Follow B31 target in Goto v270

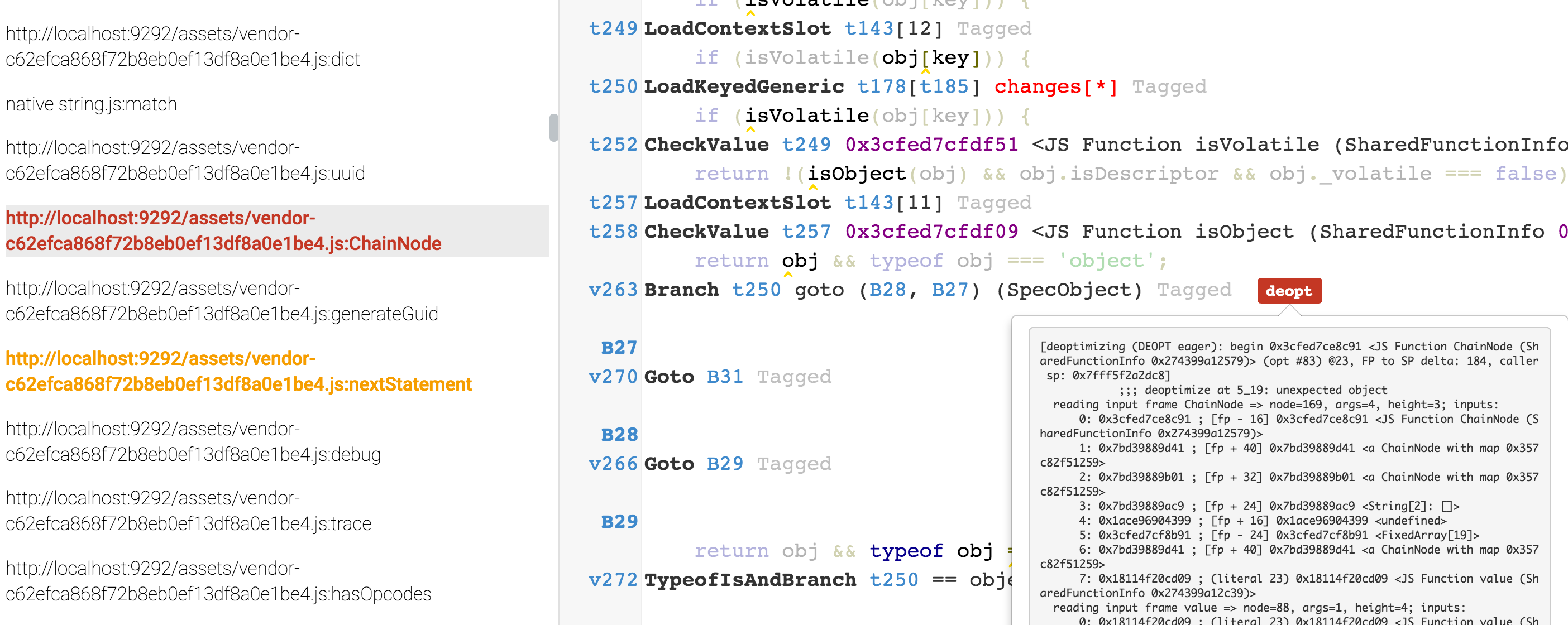(x=725, y=376)
